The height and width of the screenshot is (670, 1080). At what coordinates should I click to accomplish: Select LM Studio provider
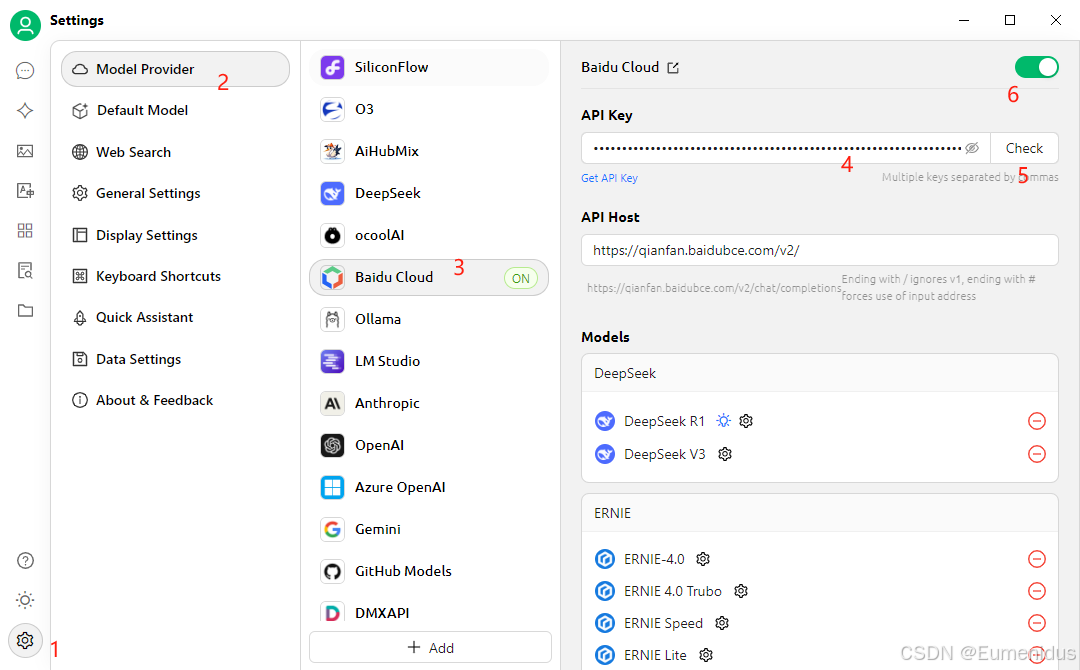coord(429,361)
